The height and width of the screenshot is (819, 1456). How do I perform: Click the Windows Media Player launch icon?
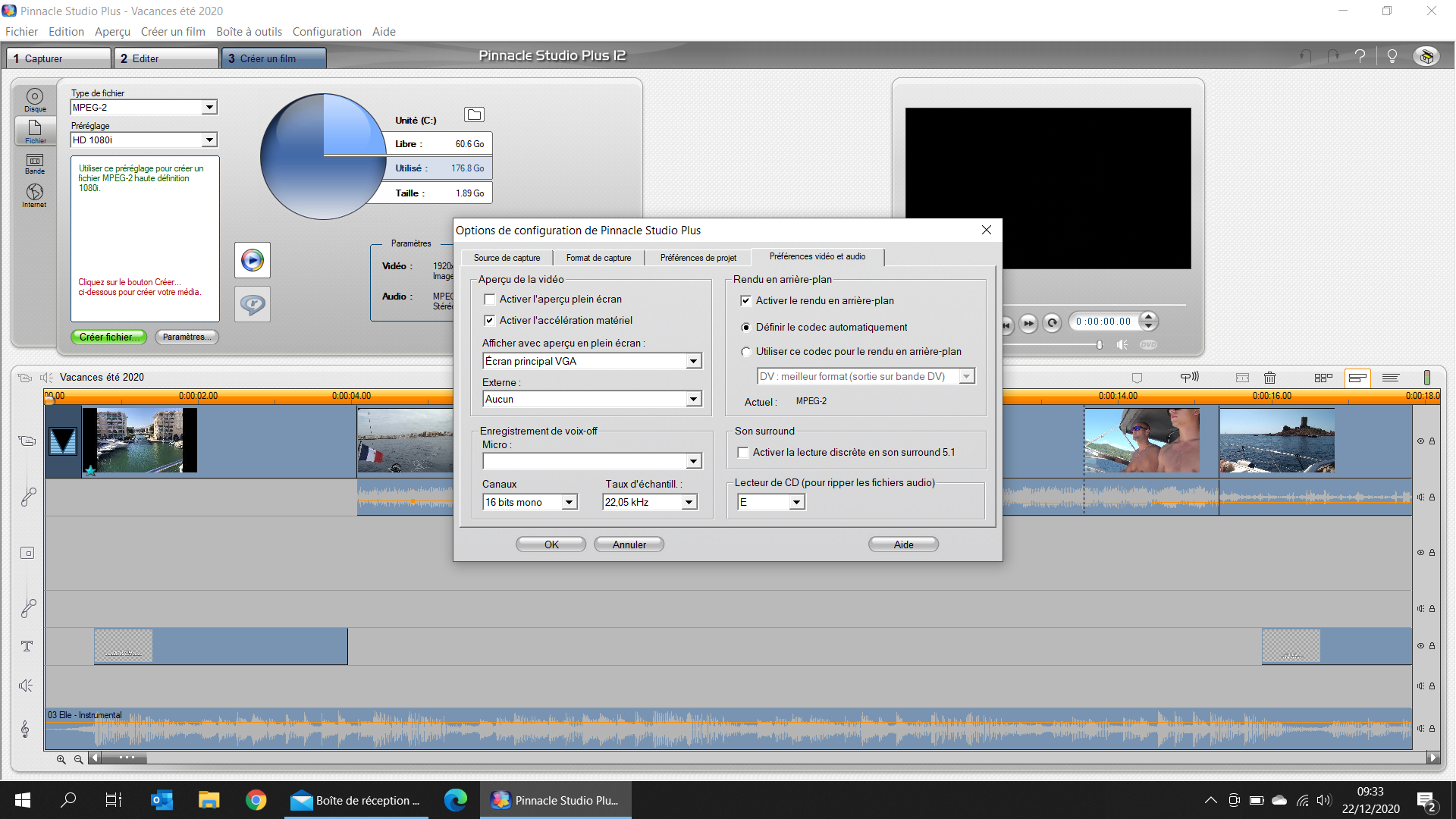[x=253, y=260]
